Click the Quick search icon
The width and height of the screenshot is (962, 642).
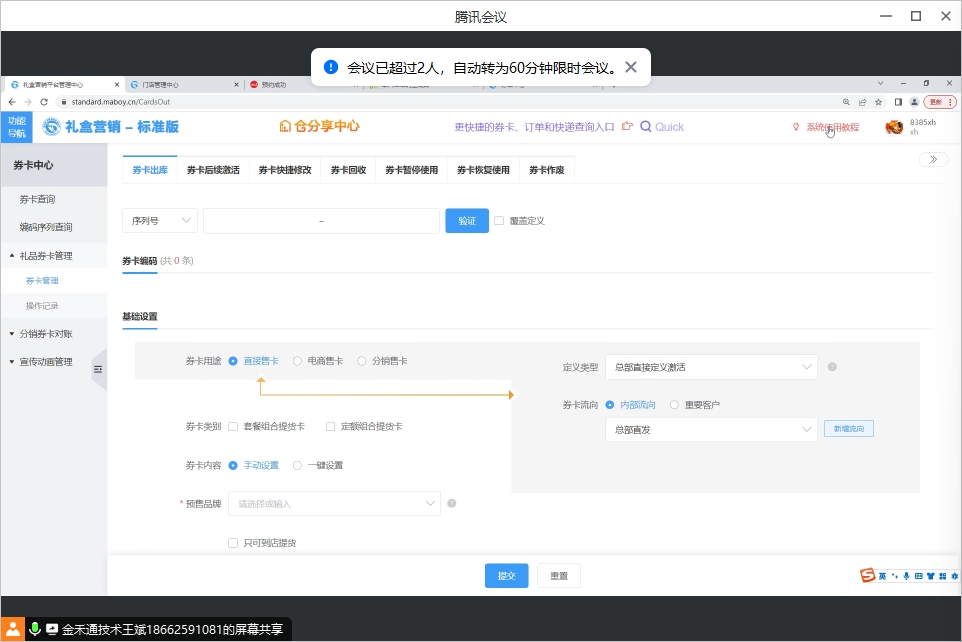coord(646,127)
